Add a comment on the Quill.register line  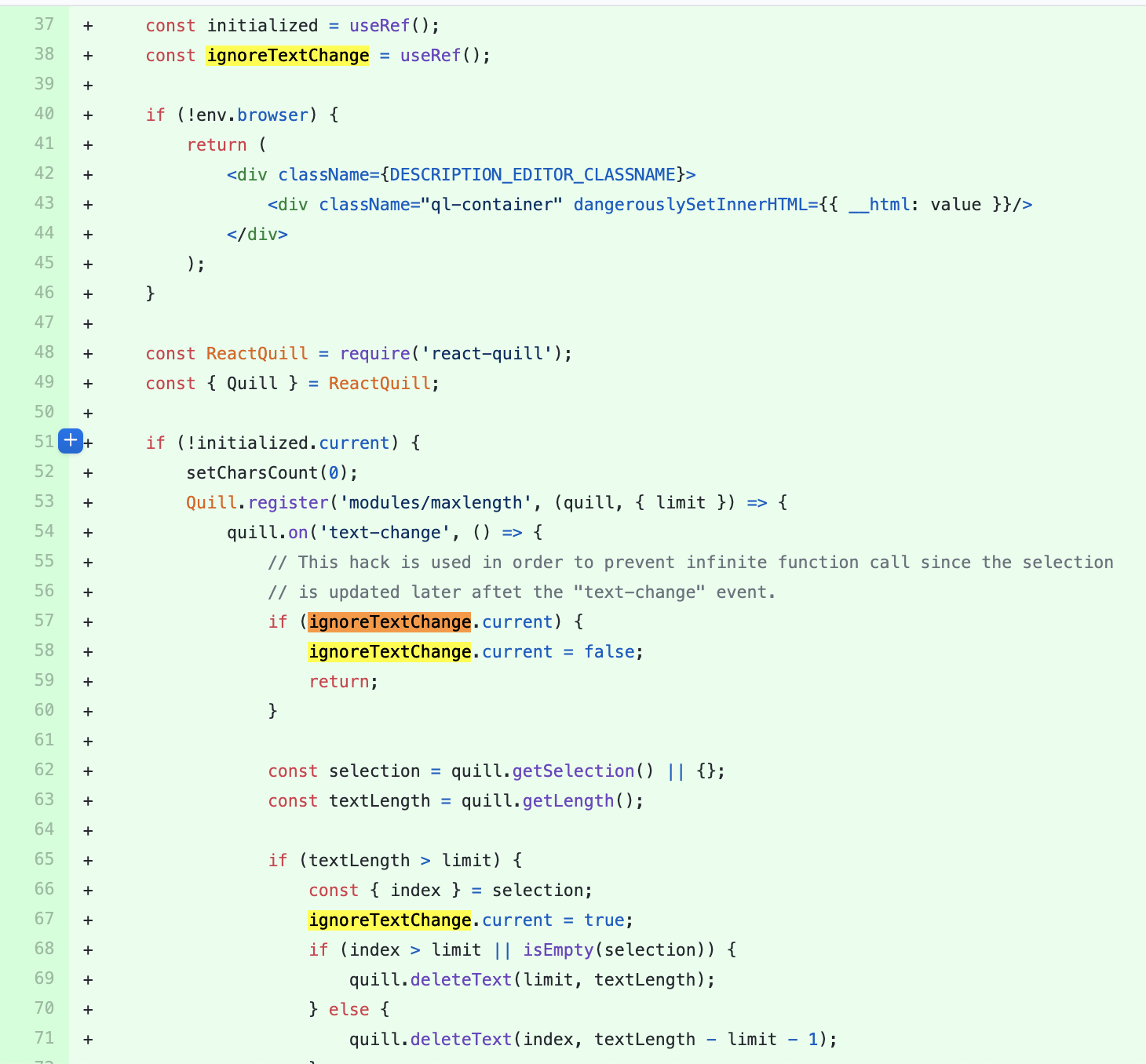(x=70, y=501)
